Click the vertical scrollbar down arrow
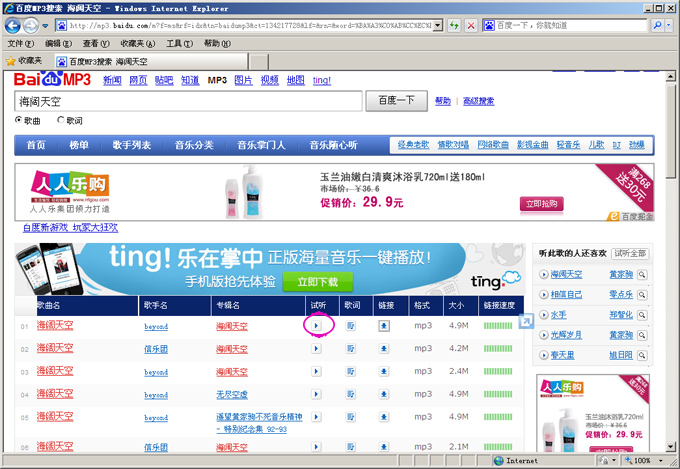Image resolution: width=680 pixels, height=469 pixels. tap(670, 446)
